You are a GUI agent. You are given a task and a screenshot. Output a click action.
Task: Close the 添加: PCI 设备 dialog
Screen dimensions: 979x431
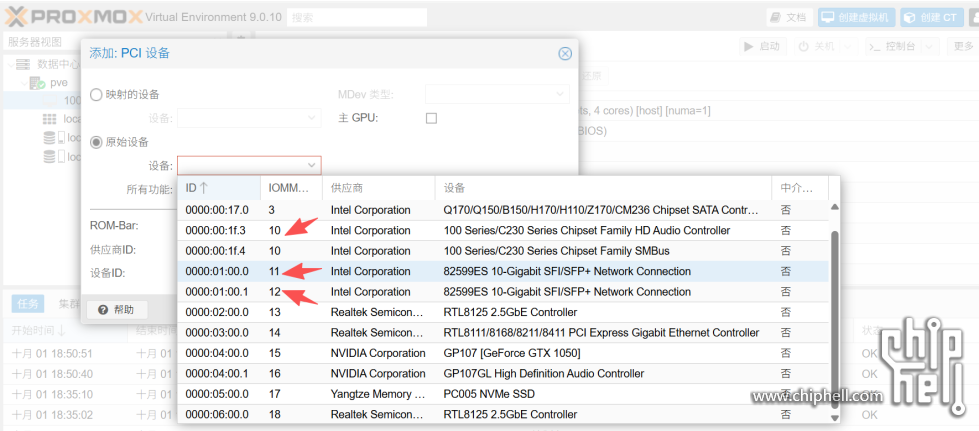(x=565, y=53)
